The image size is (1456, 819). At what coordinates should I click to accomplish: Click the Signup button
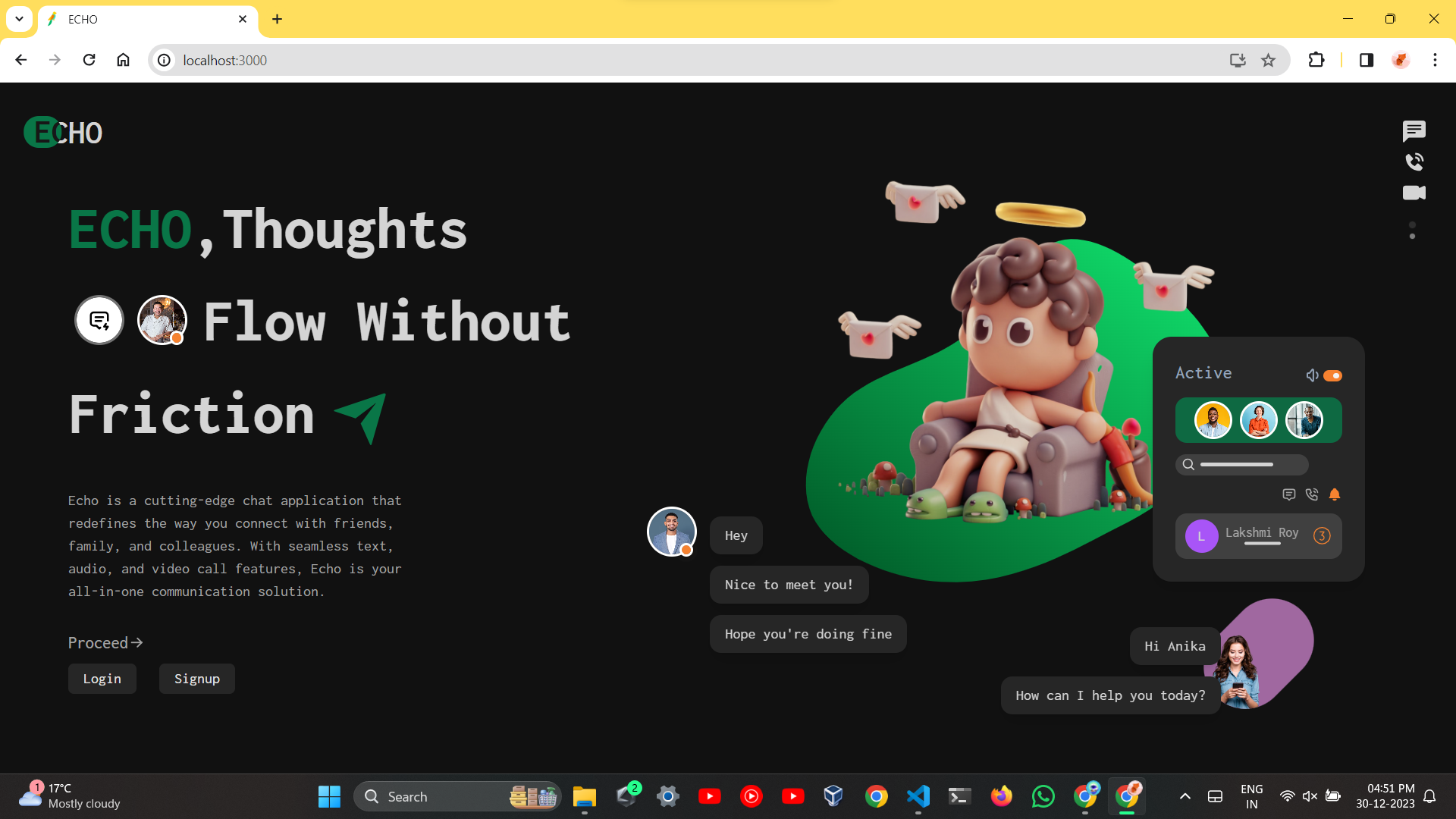pyautogui.click(x=197, y=679)
